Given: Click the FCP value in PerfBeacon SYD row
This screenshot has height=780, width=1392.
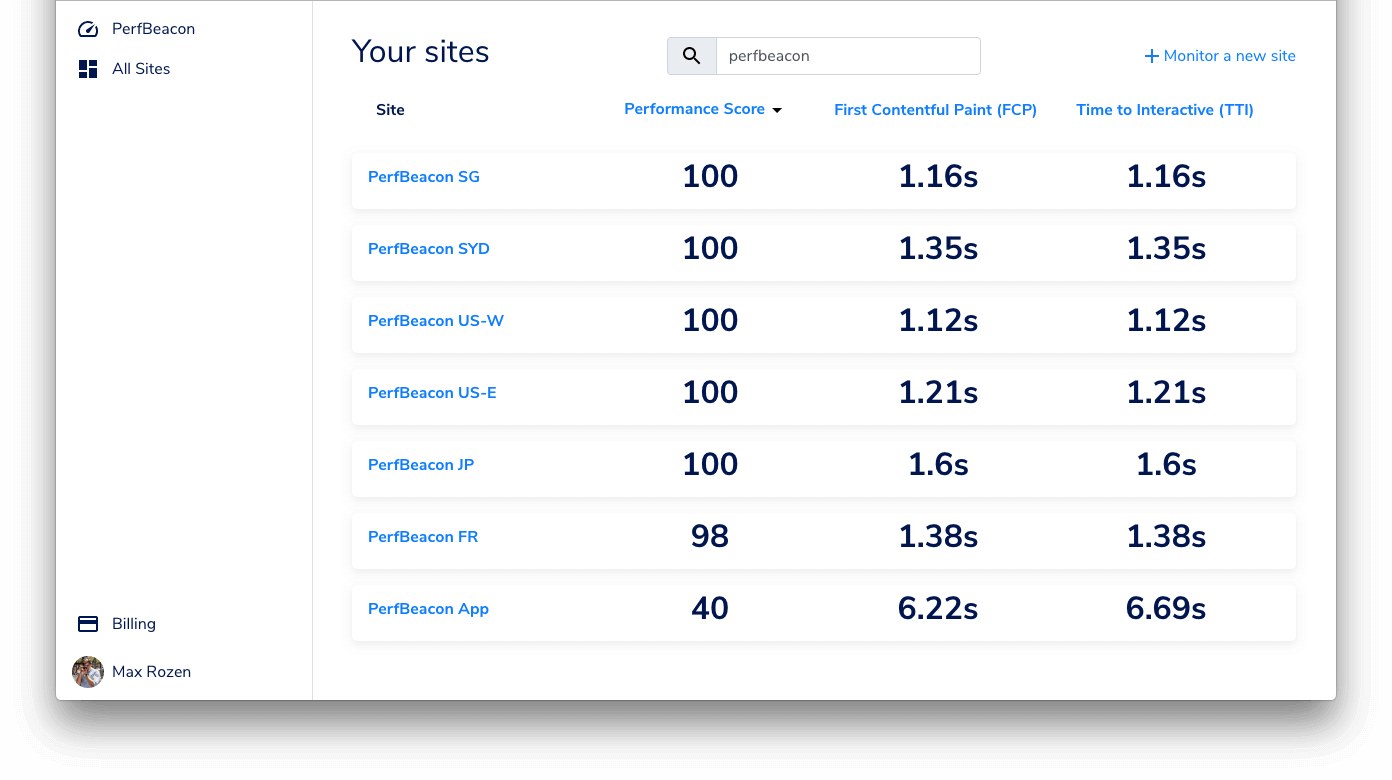Looking at the screenshot, I should (x=938, y=248).
